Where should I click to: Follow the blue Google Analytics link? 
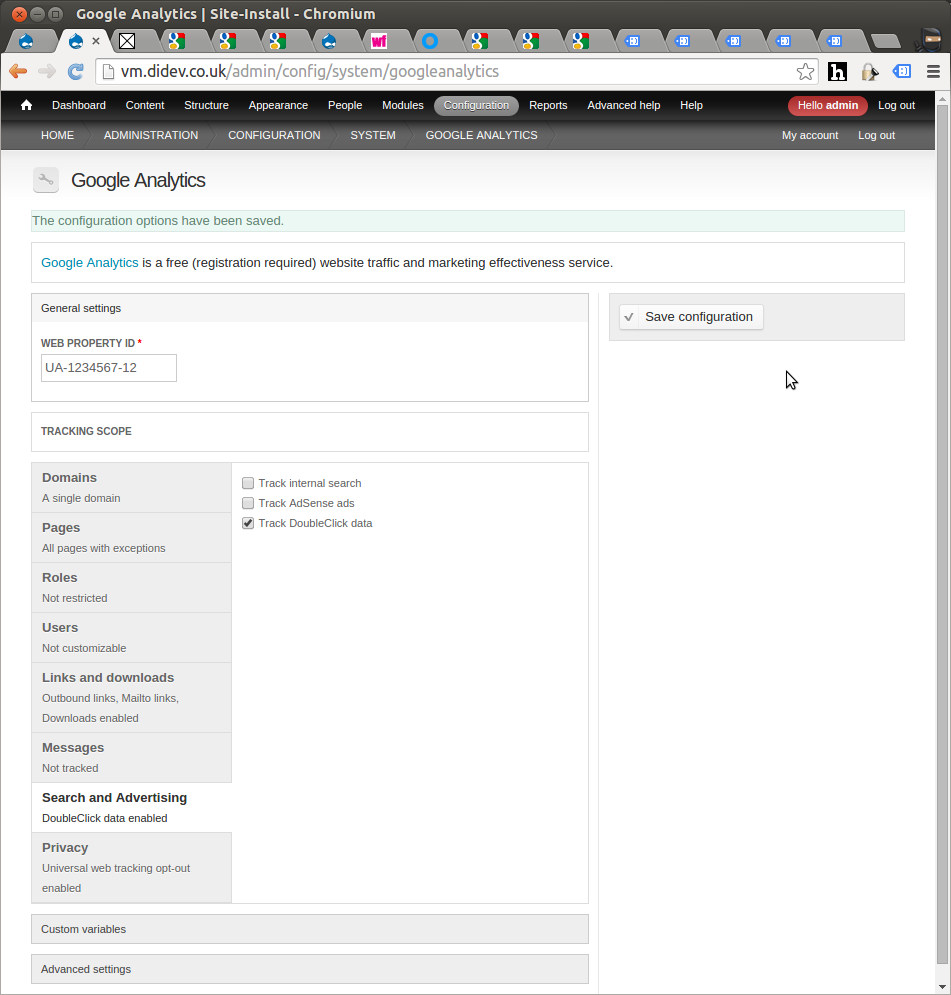tap(89, 263)
